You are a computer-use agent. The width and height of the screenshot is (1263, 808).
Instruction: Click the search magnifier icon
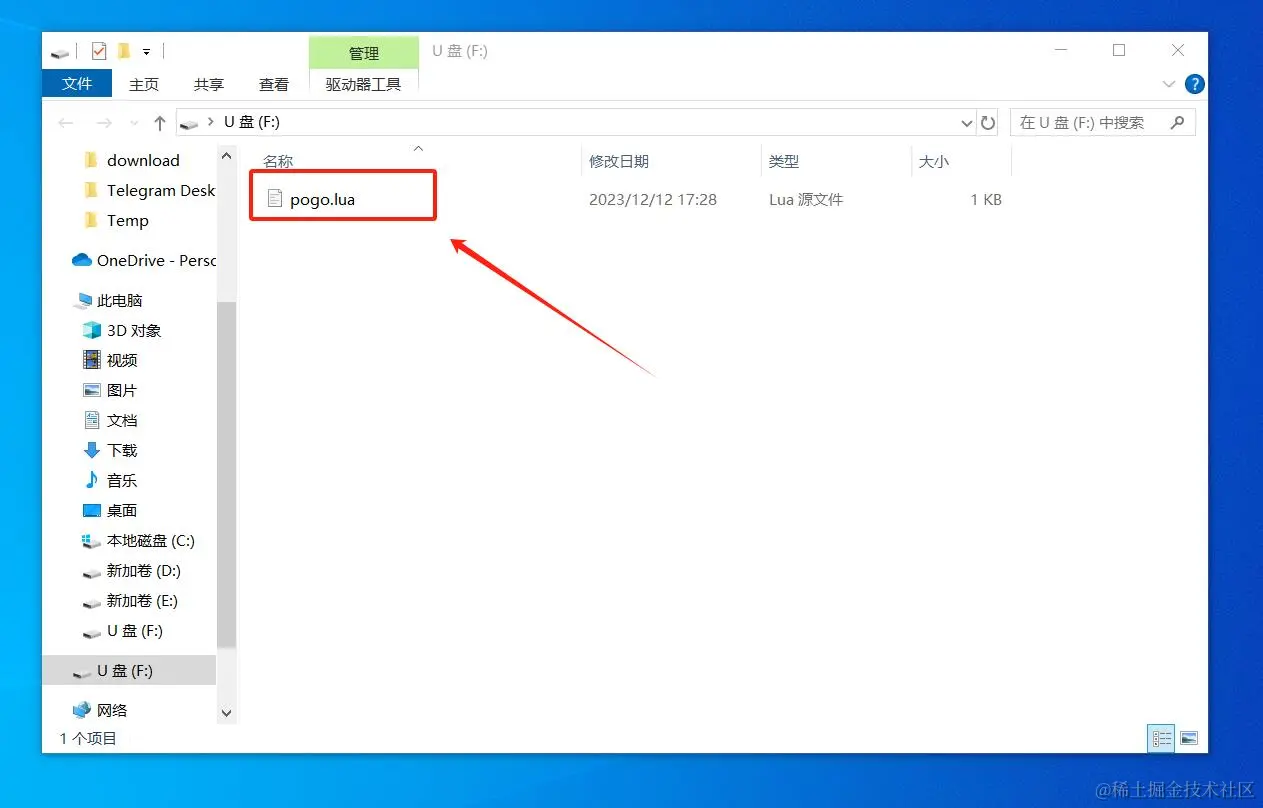1178,122
